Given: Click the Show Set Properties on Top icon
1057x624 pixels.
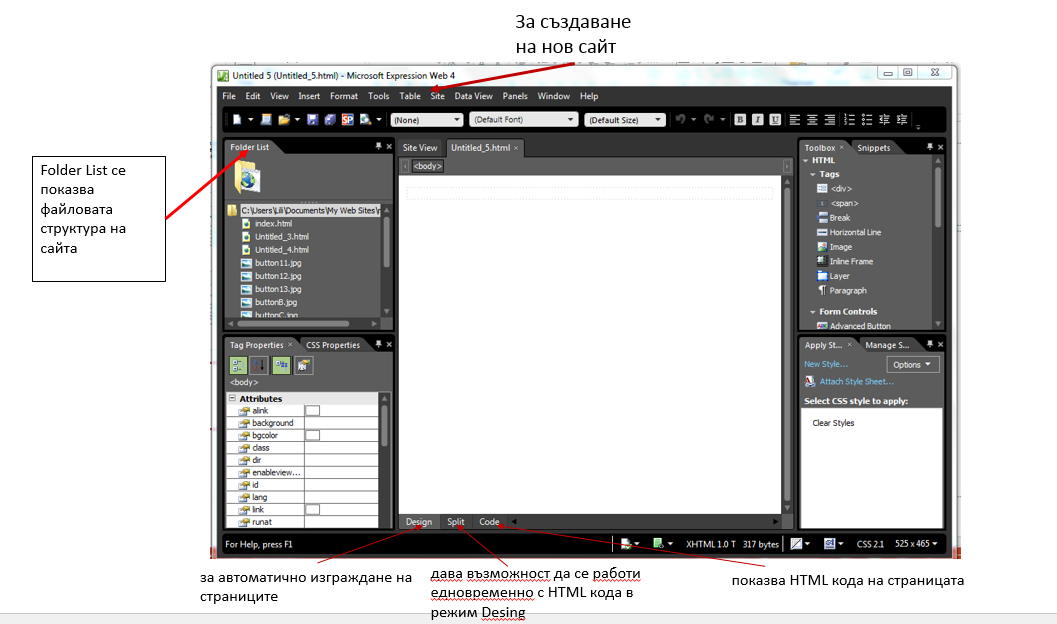Looking at the screenshot, I should [281, 365].
